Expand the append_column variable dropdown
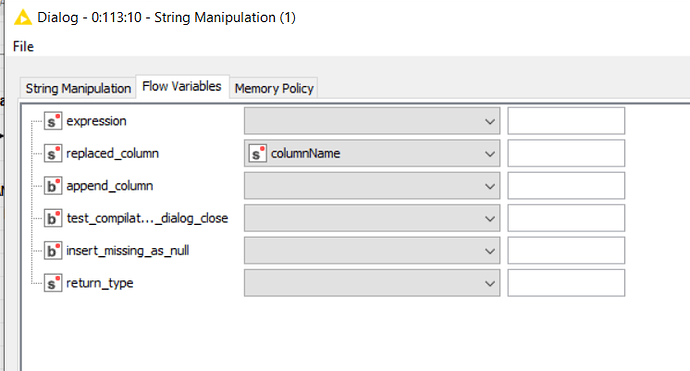This screenshot has height=371, width=690. click(x=372, y=186)
